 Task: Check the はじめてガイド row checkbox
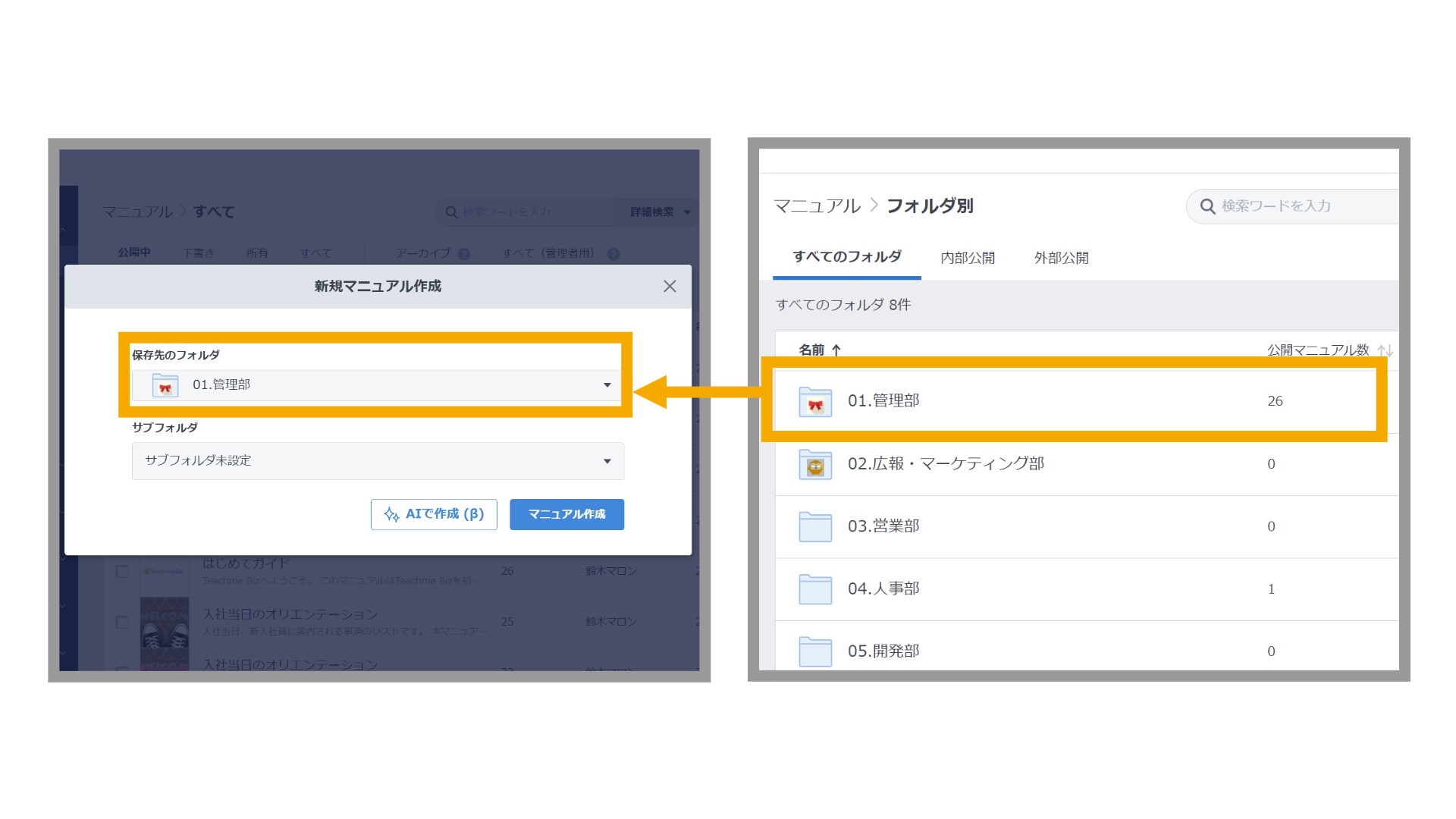(122, 571)
